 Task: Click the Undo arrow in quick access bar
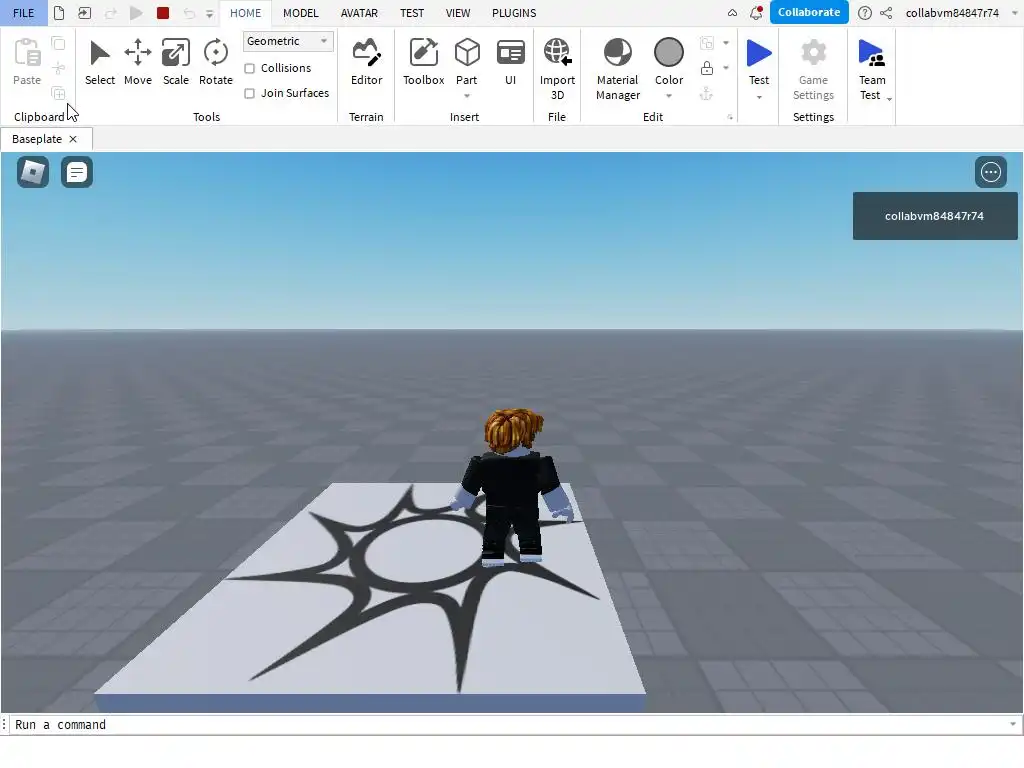point(189,12)
